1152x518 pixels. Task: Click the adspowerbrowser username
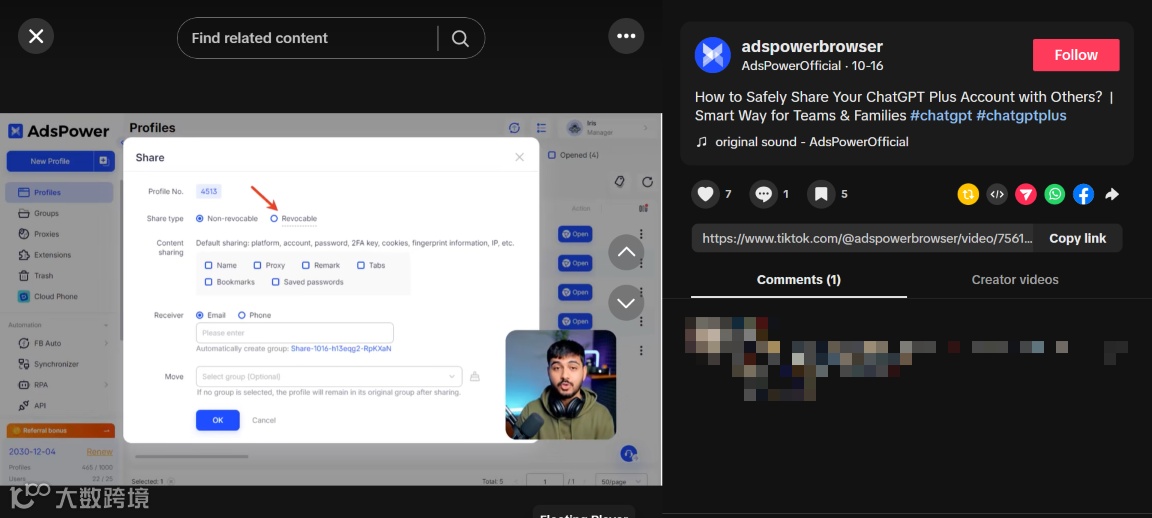[x=812, y=47]
